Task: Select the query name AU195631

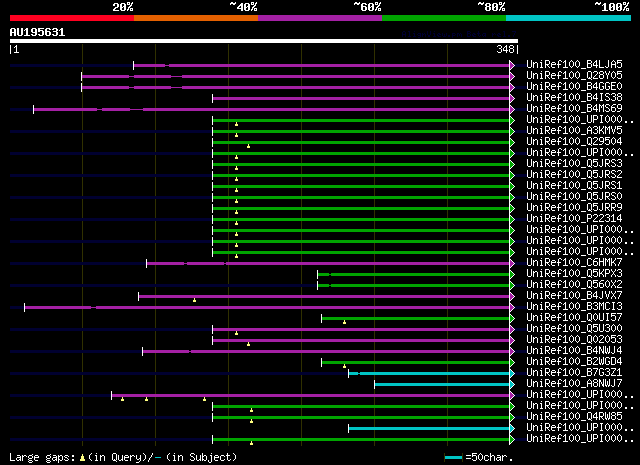Action: click(37, 32)
